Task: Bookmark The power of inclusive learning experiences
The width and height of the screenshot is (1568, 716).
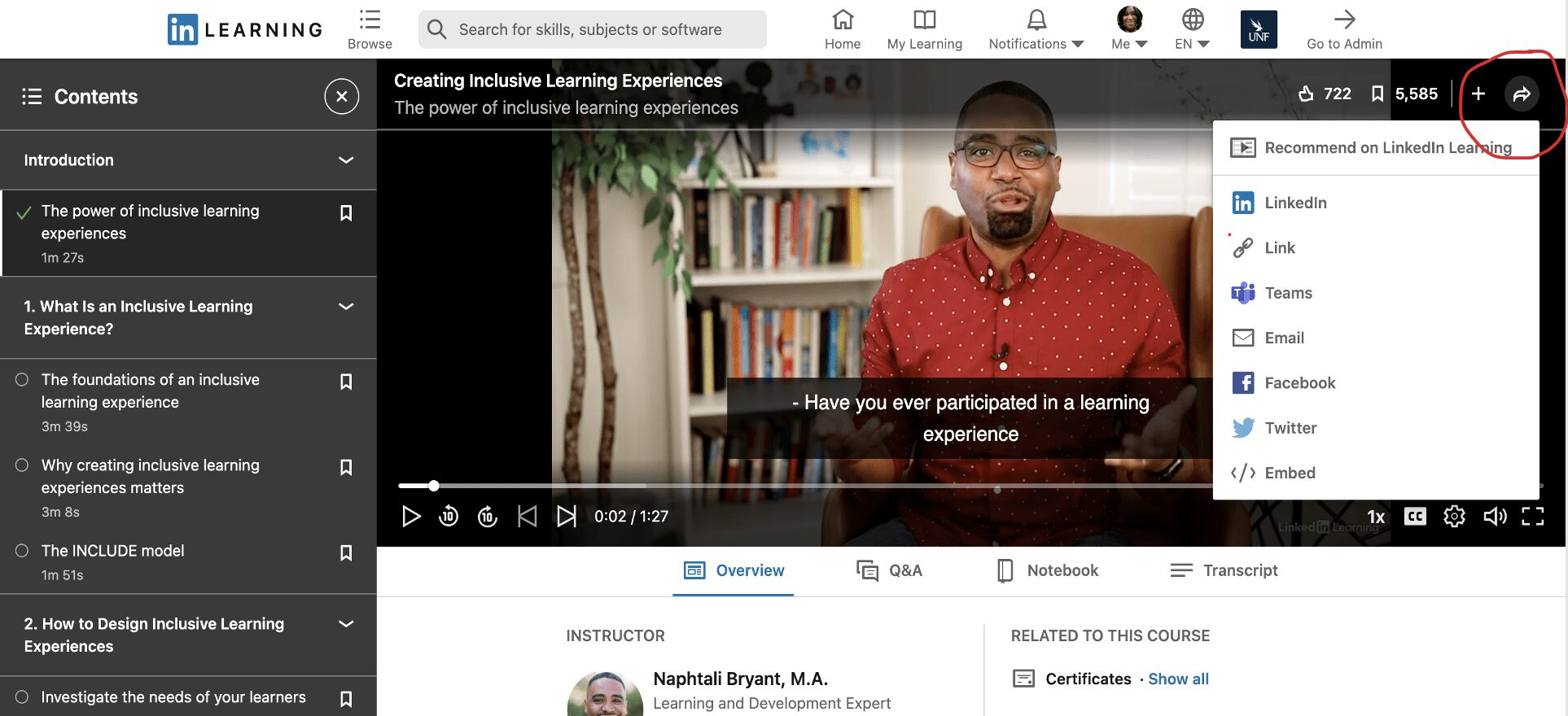Action: click(x=346, y=213)
